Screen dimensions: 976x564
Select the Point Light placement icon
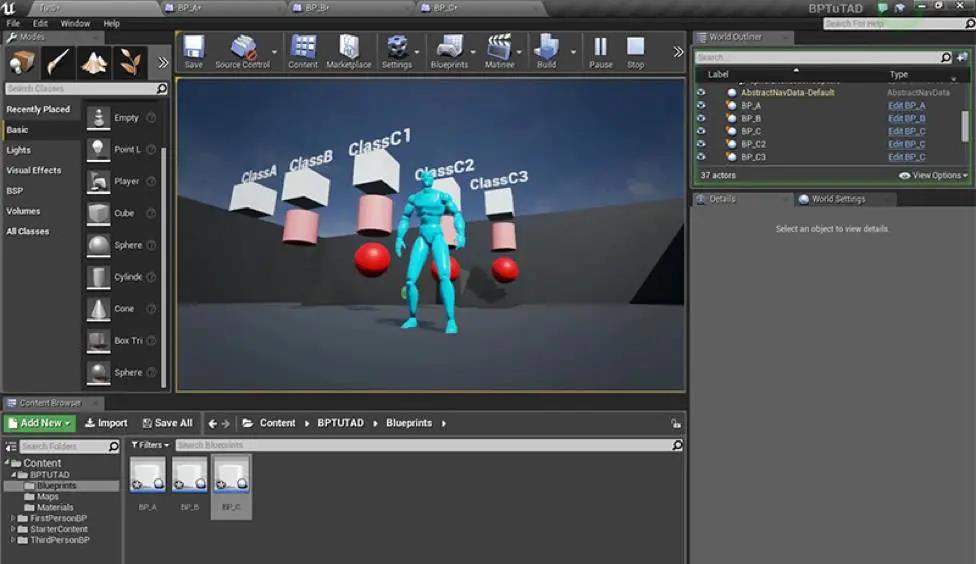click(98, 149)
